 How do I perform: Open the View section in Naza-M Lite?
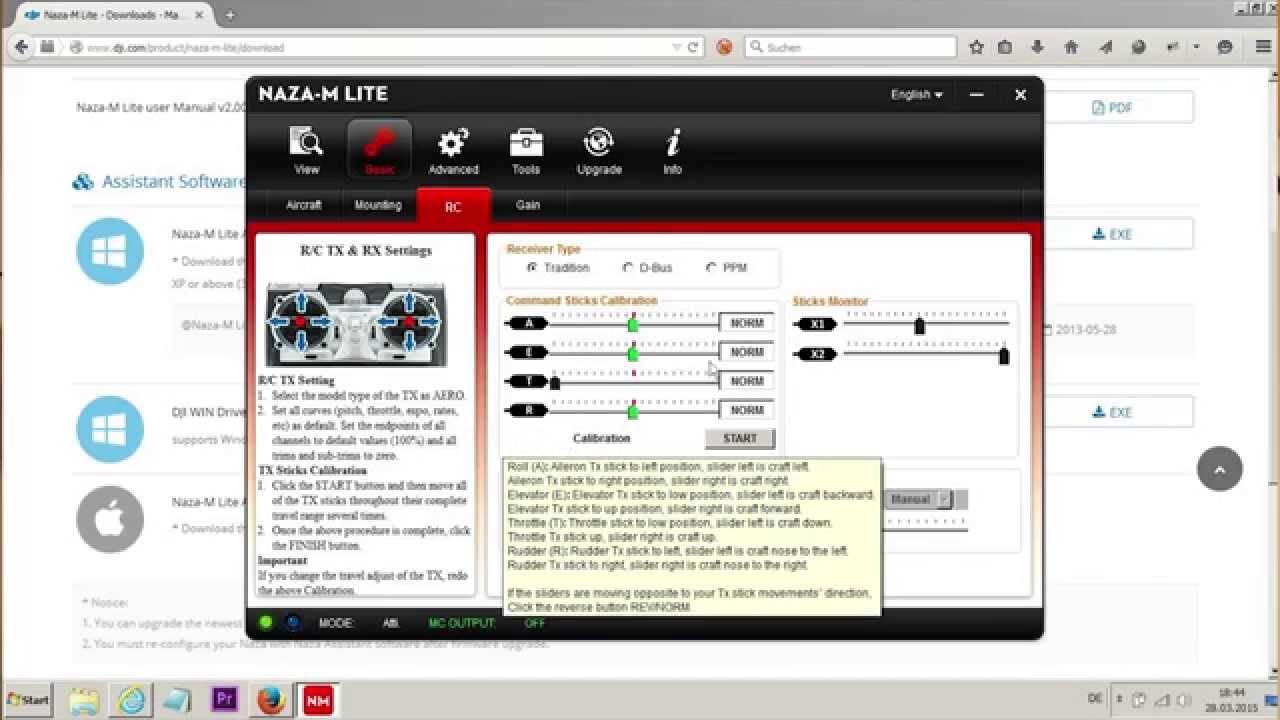(306, 151)
